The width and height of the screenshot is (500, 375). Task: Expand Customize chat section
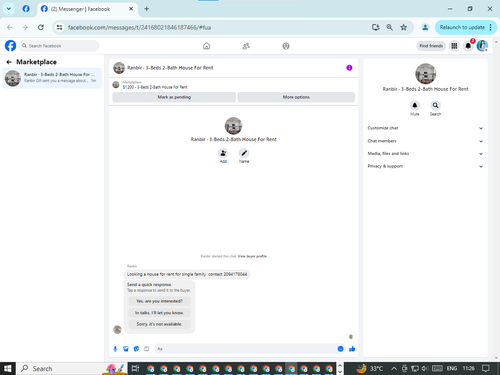[425, 128]
